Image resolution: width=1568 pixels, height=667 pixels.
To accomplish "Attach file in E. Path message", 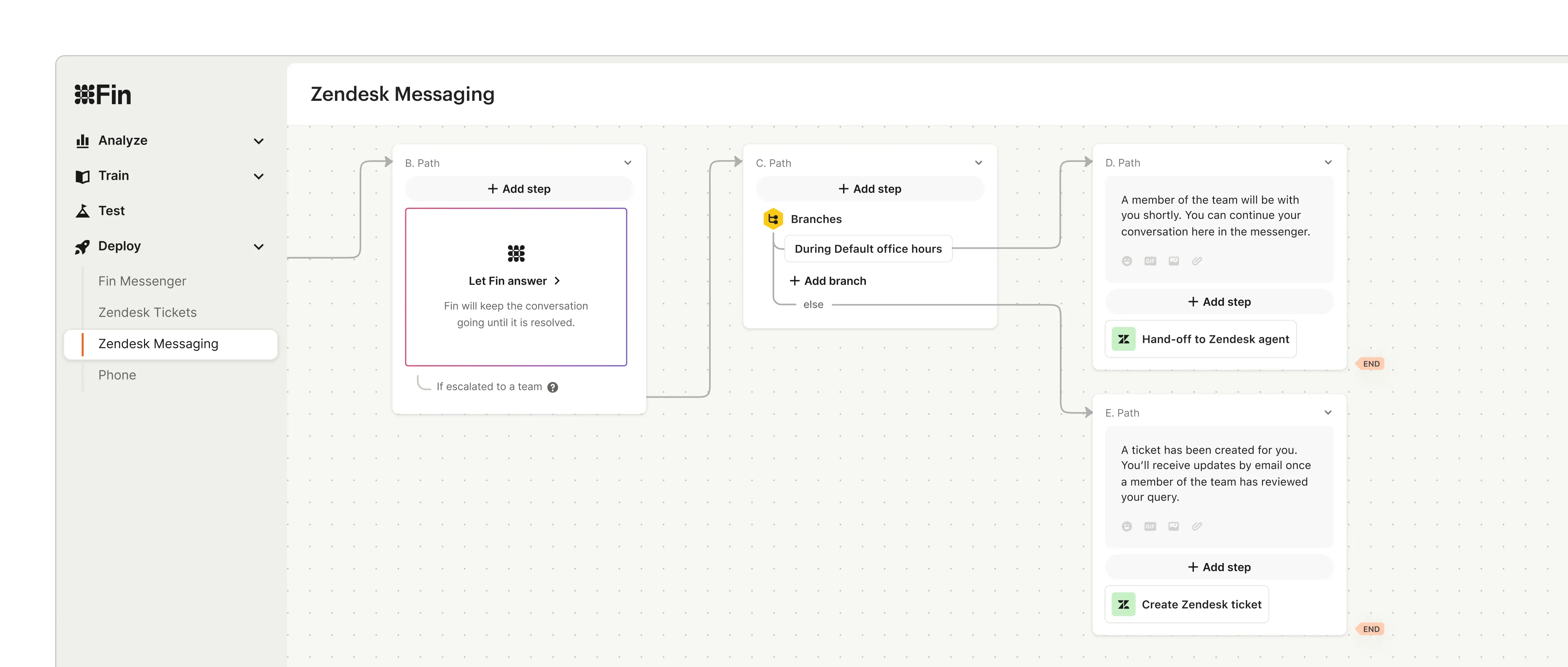I will point(1197,526).
